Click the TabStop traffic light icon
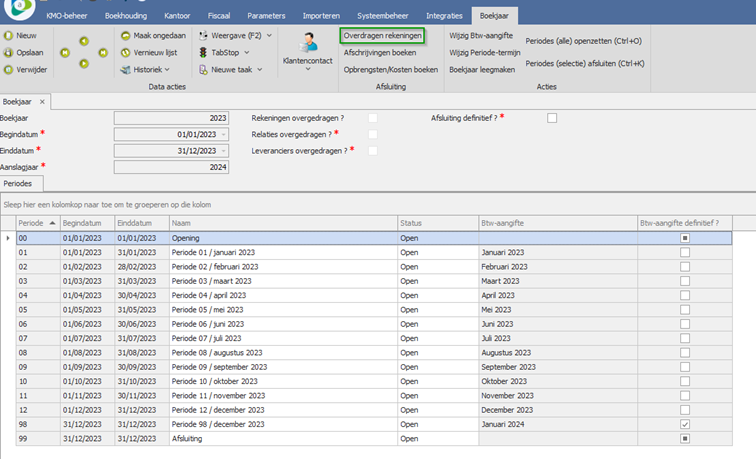756x459 pixels. click(x=204, y=52)
